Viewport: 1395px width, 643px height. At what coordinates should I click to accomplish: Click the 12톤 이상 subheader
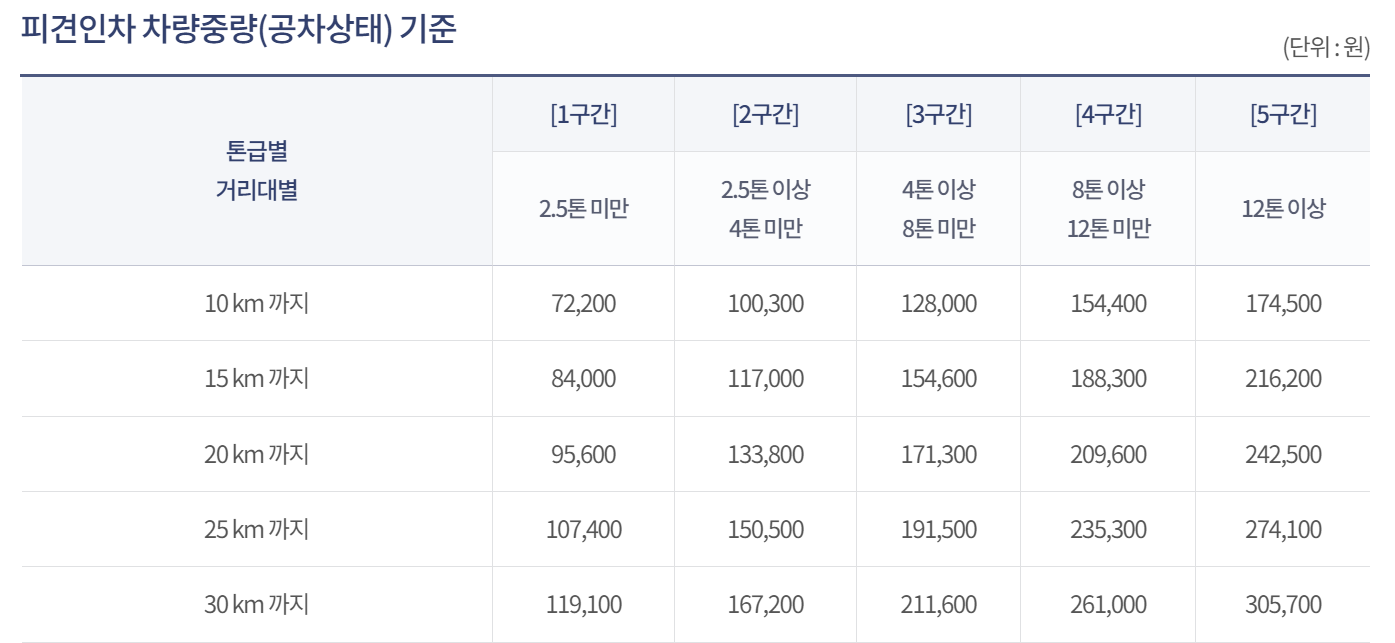coord(1283,210)
